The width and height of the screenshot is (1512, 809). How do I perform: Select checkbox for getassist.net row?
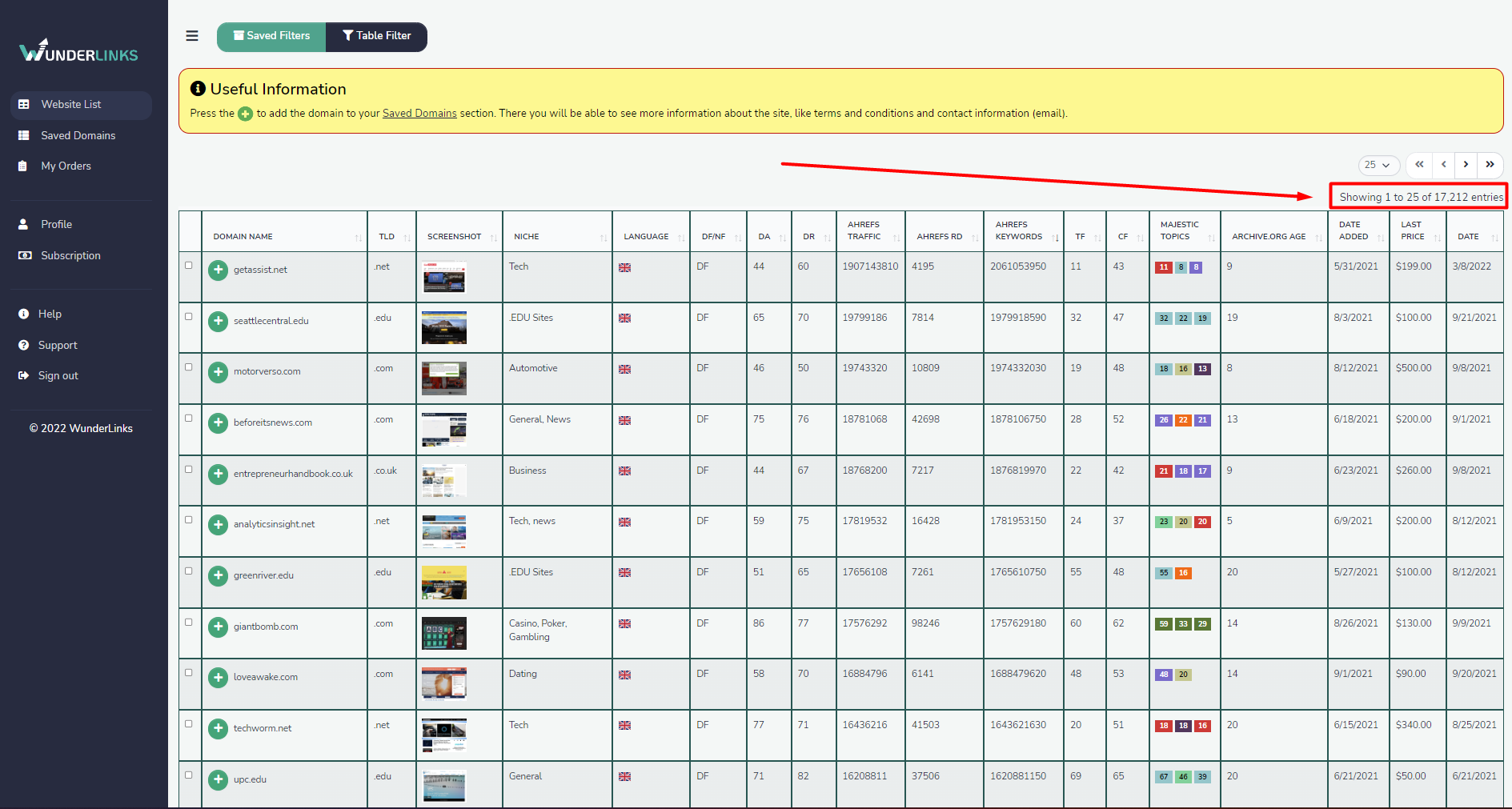click(189, 266)
